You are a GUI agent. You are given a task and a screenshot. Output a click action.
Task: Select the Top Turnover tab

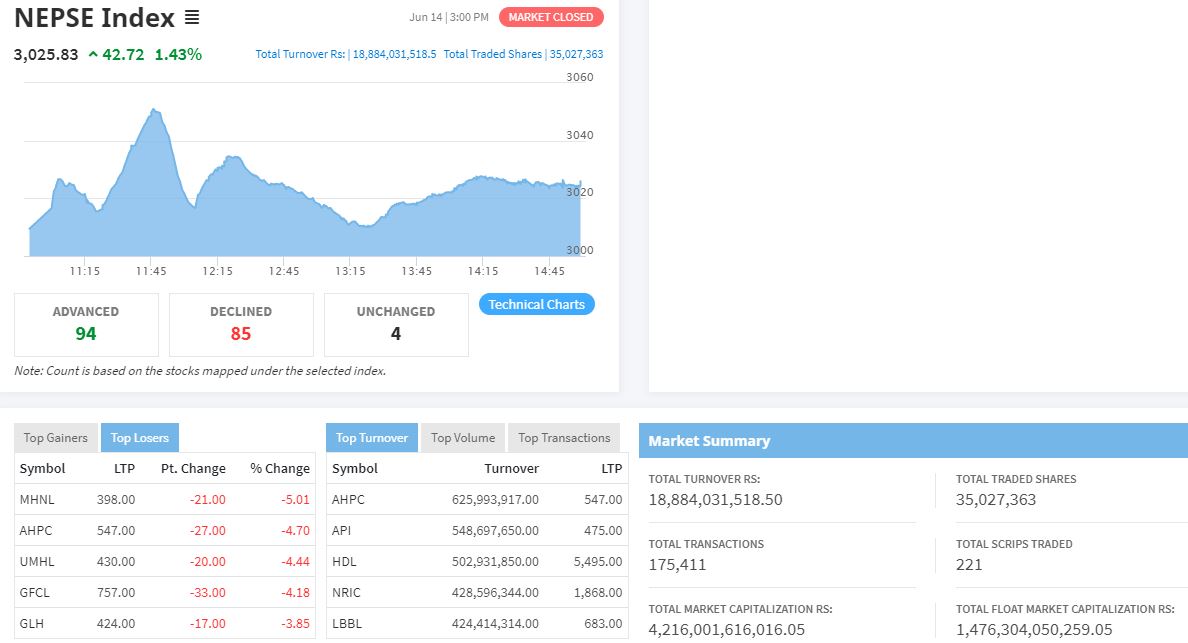tap(371, 438)
